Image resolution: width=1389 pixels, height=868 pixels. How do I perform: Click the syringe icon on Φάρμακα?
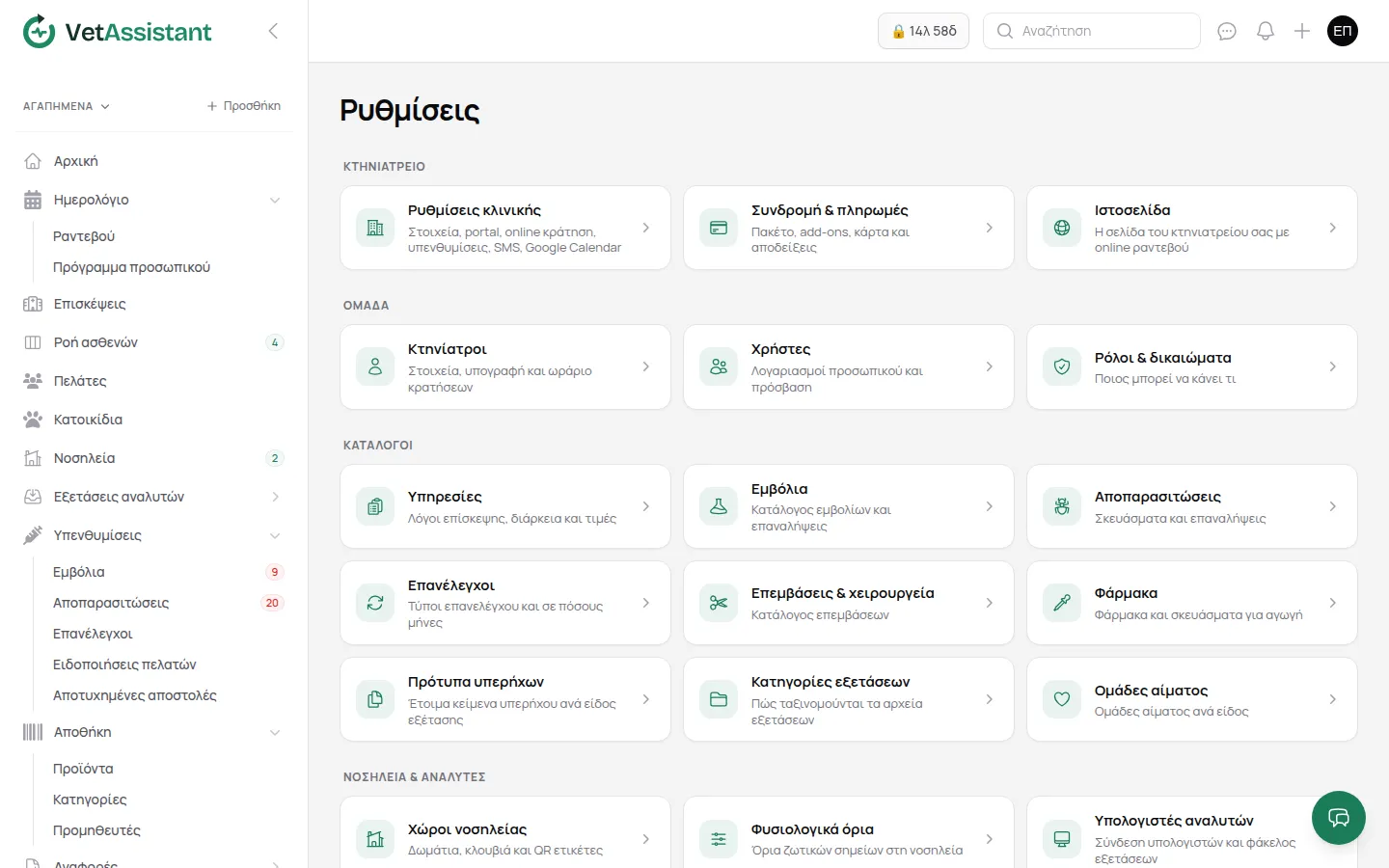click(1062, 603)
